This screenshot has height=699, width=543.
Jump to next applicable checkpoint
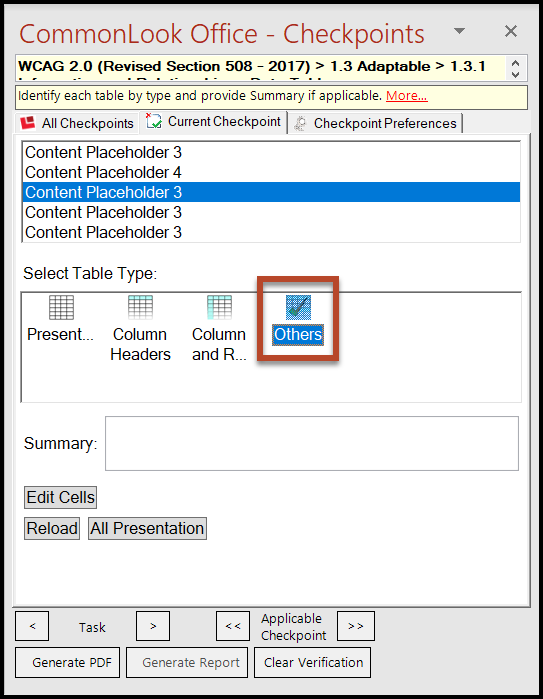356,626
